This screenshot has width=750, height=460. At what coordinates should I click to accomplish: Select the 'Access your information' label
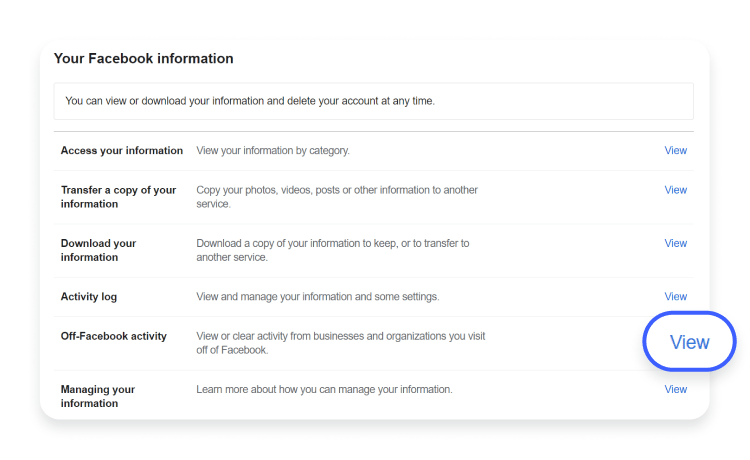click(x=121, y=151)
